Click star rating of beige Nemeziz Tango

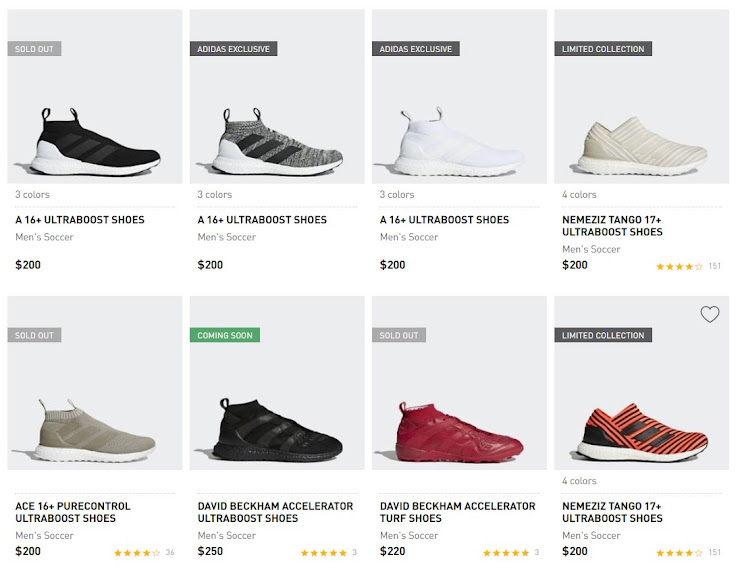pos(679,266)
